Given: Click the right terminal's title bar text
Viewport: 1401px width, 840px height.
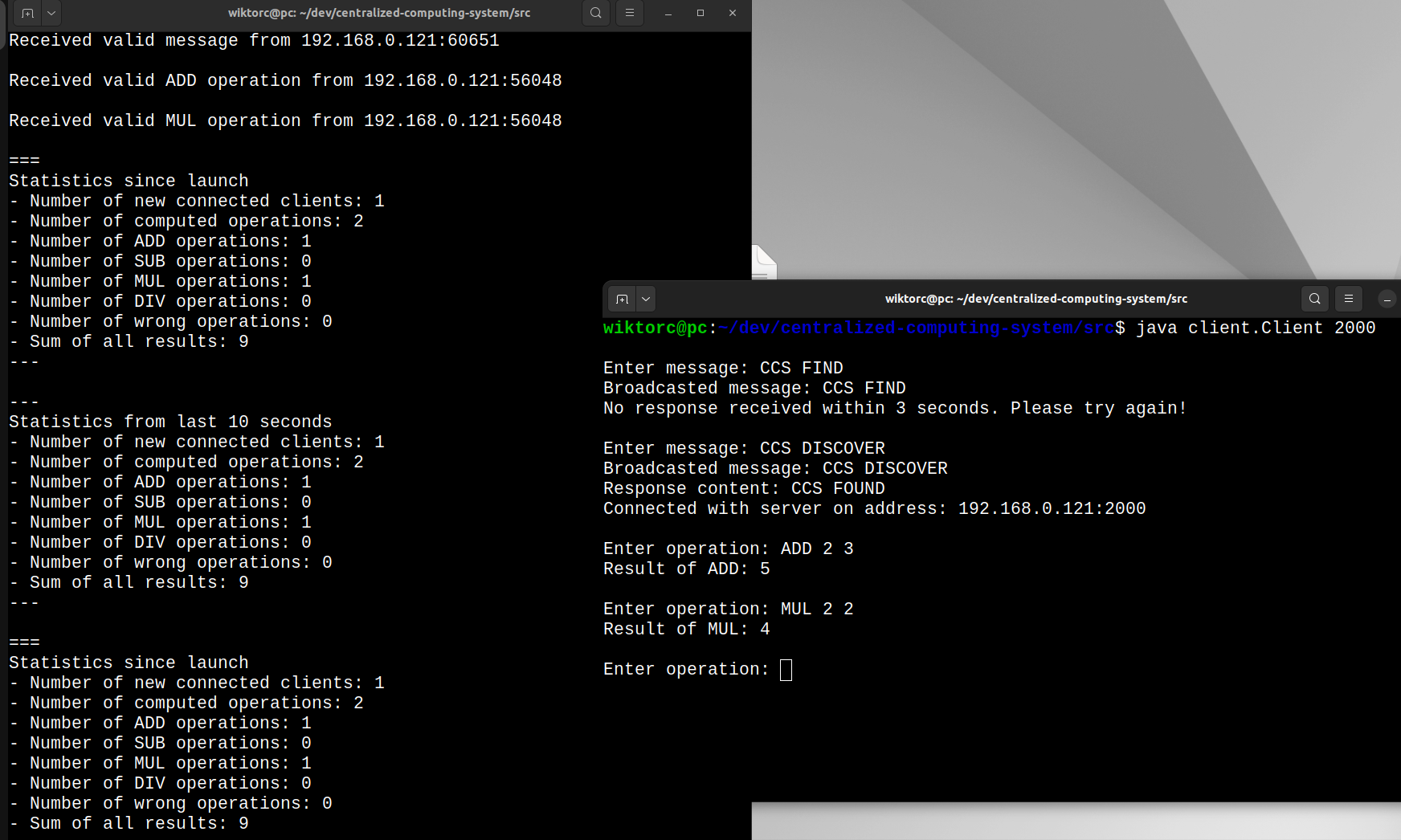Looking at the screenshot, I should 1035,299.
